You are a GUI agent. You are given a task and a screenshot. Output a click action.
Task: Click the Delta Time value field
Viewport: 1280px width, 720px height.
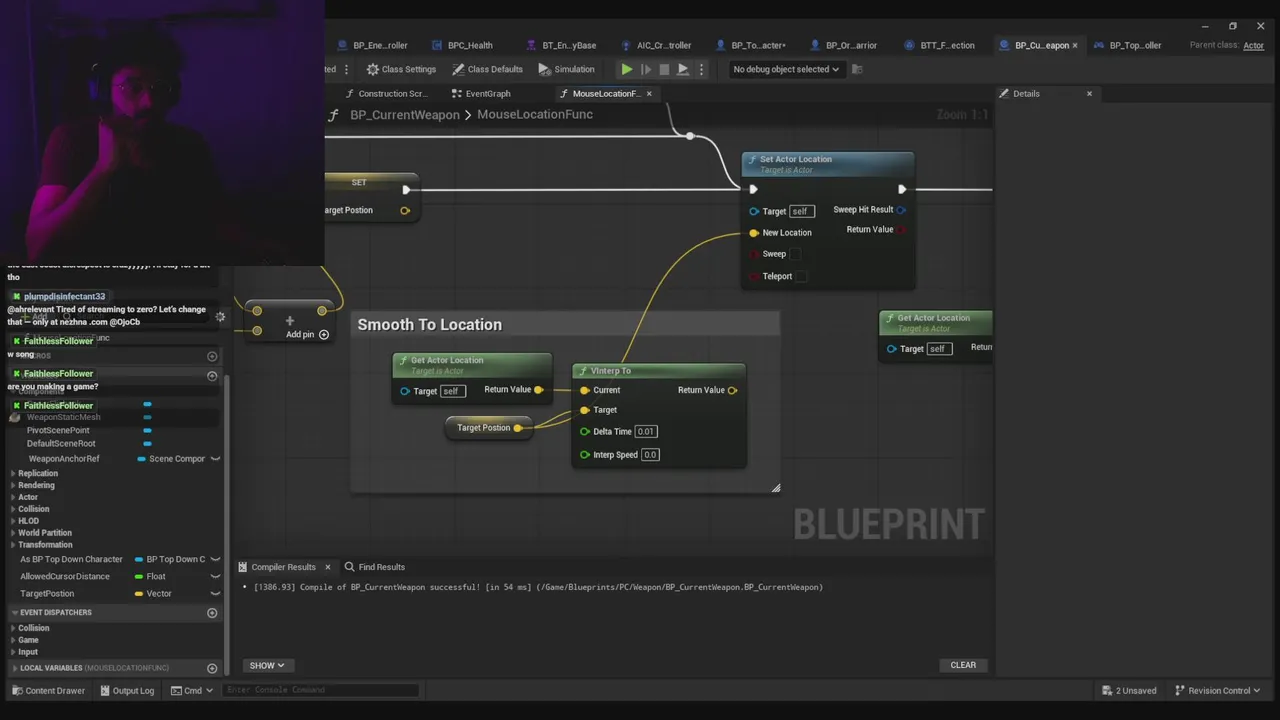[x=646, y=432]
